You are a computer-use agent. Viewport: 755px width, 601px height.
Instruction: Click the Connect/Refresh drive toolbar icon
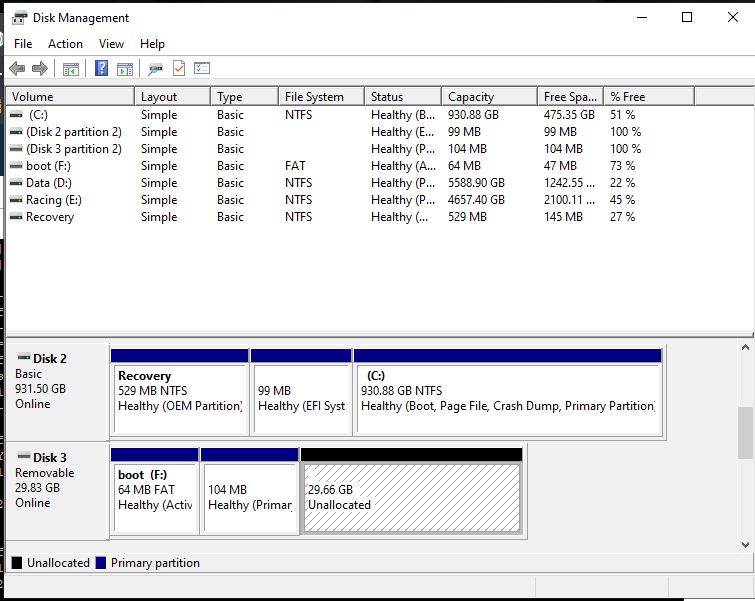tap(156, 69)
